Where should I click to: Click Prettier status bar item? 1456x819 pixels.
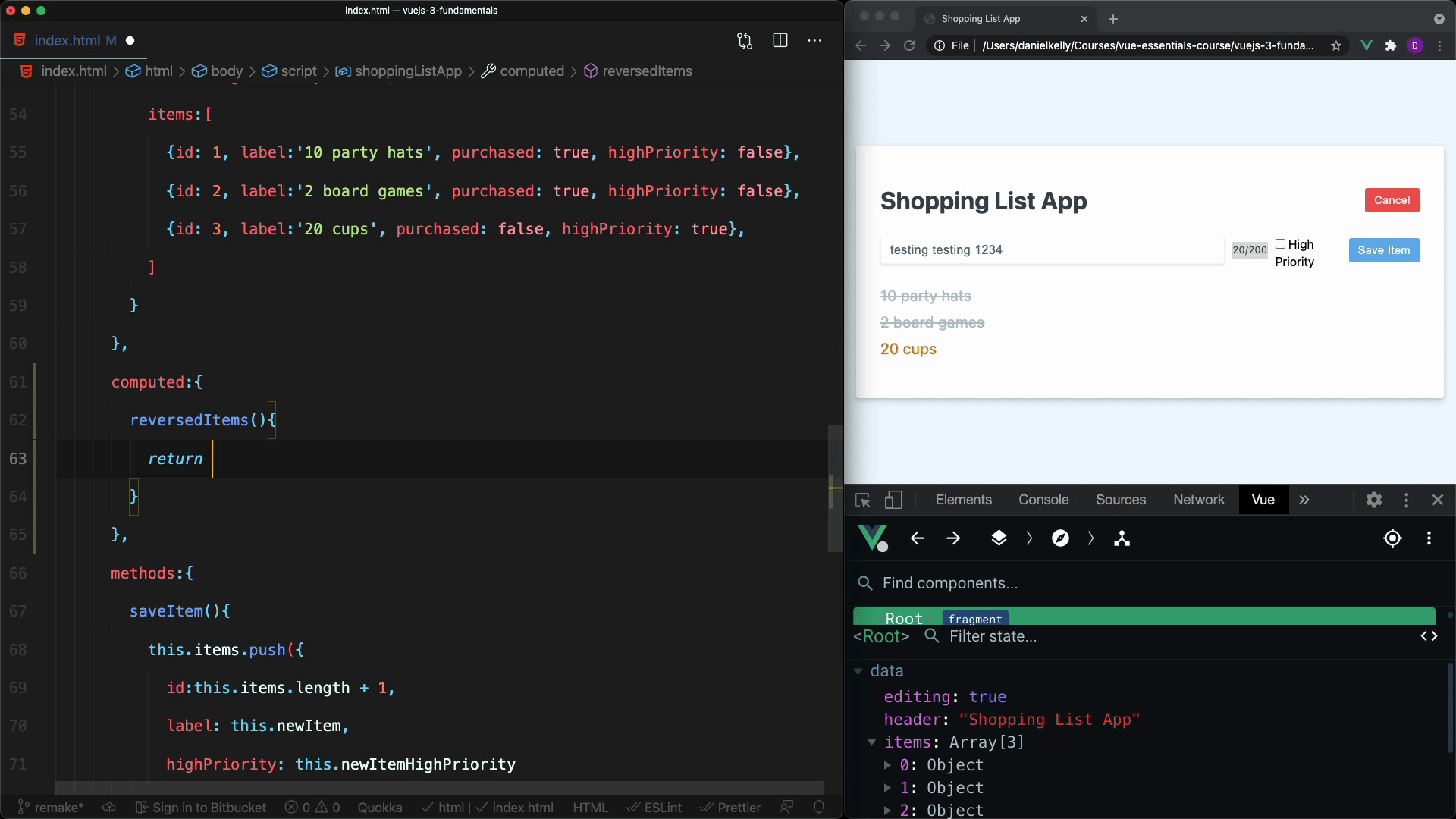point(730,808)
